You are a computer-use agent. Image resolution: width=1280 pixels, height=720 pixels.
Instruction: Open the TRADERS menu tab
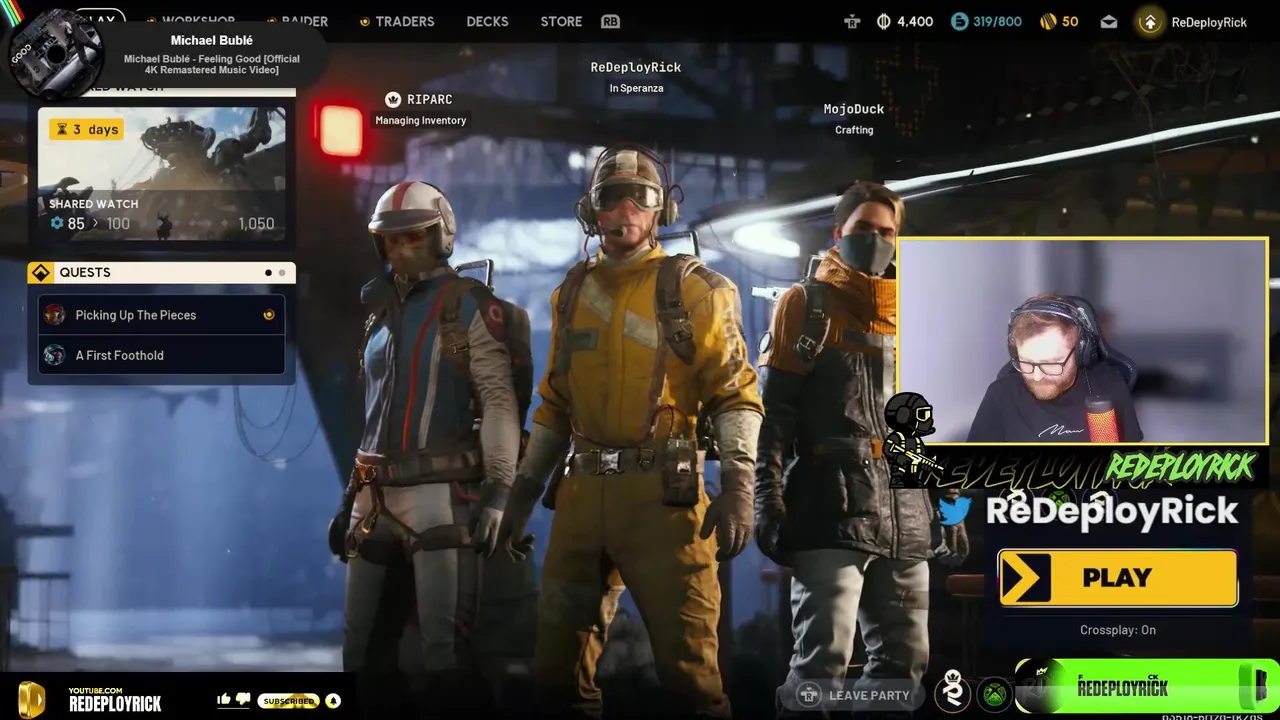coord(404,21)
